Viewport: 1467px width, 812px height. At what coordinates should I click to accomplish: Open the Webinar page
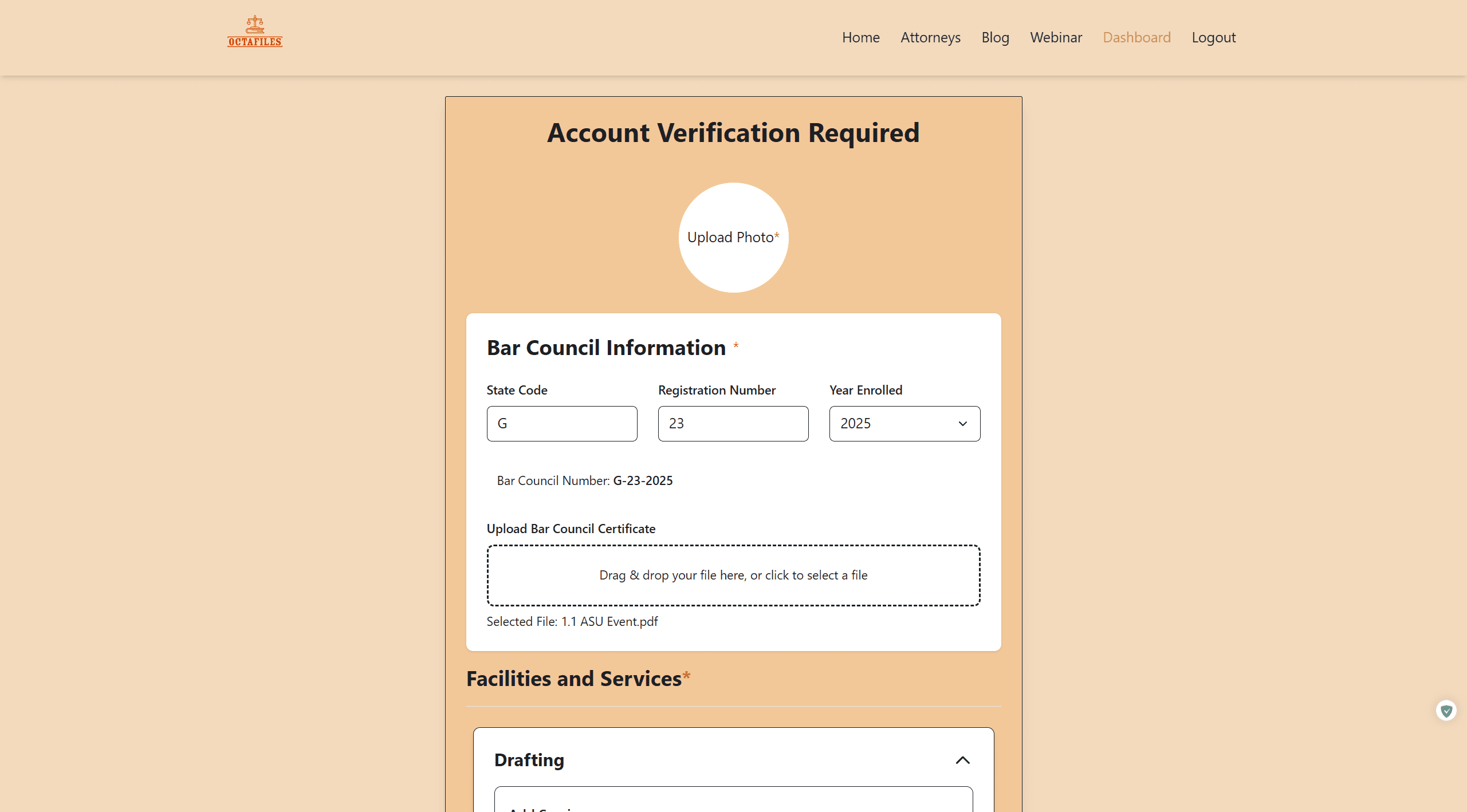pos(1056,37)
